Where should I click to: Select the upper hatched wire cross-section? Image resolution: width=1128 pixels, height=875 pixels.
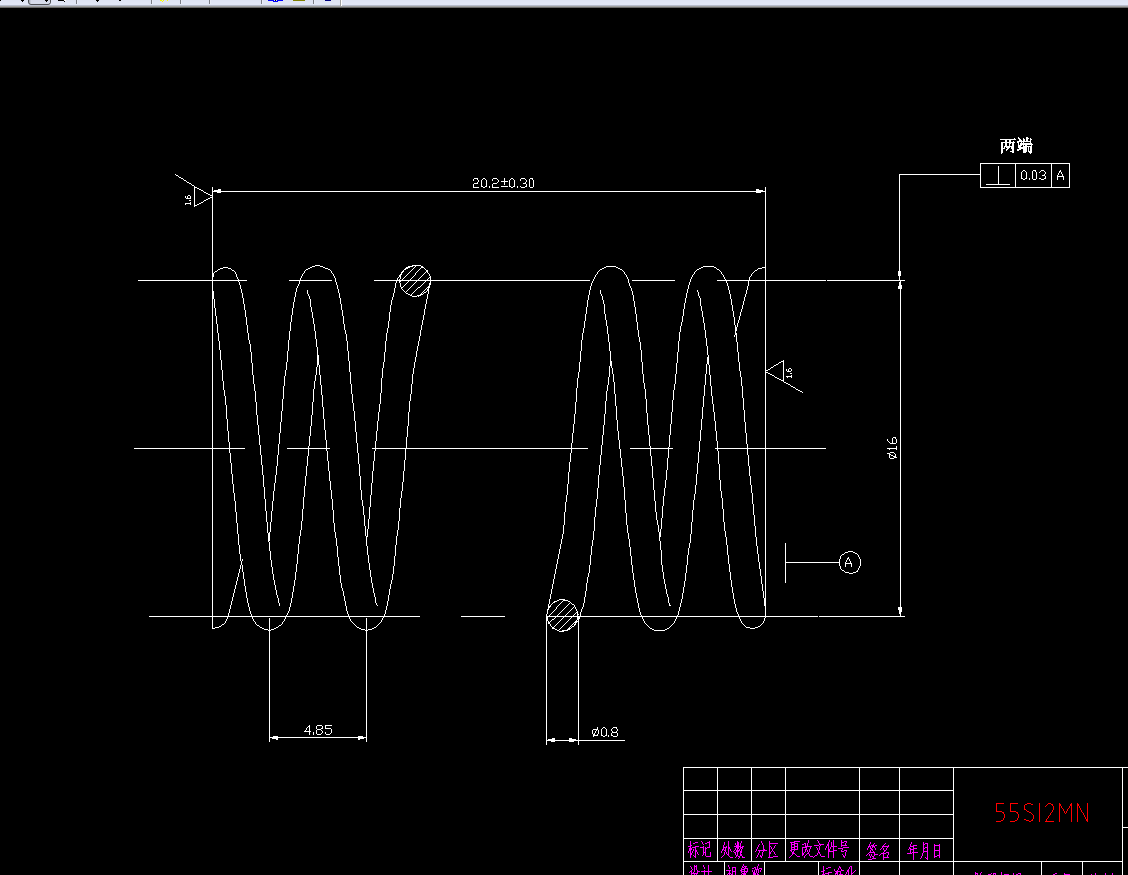[x=415, y=281]
